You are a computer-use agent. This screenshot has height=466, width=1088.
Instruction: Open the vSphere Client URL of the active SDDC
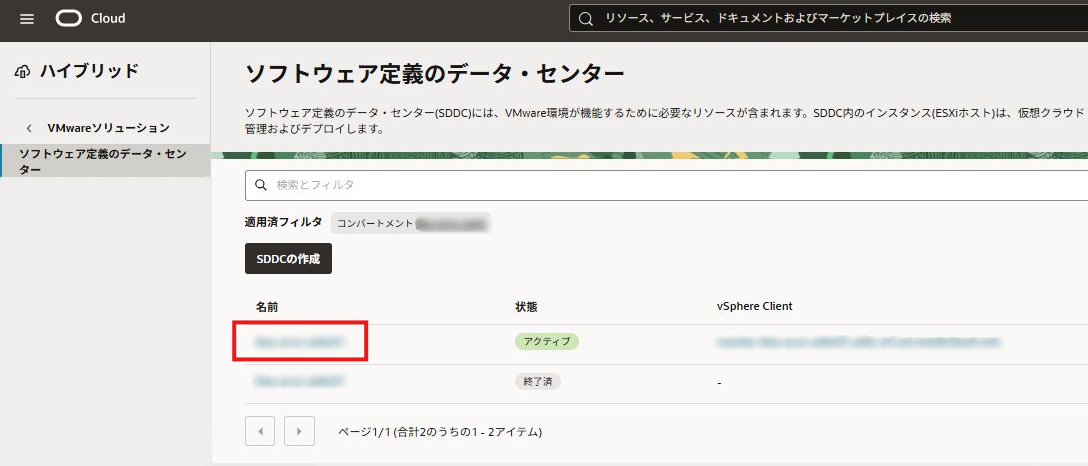[x=858, y=342]
